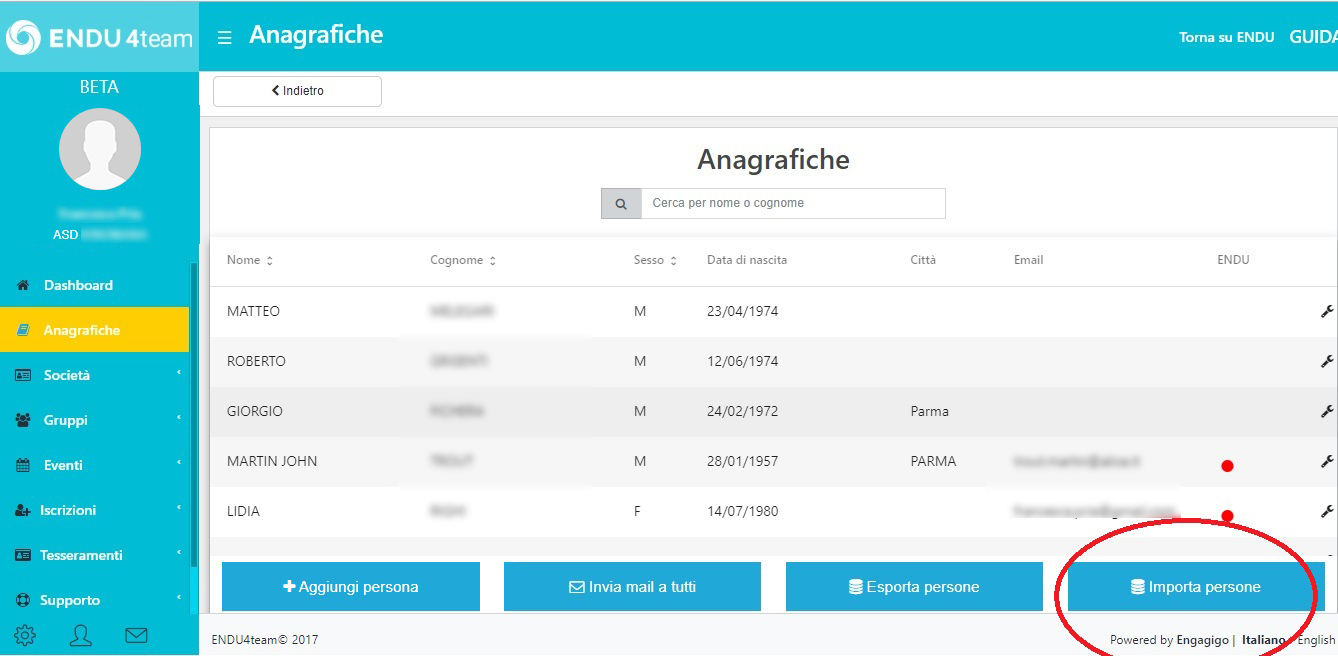Click the Email column header
The image size is (1338, 656).
tap(1028, 260)
